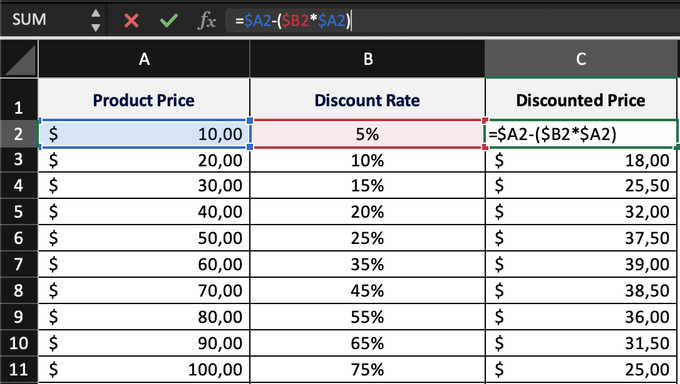Select the cell with price 30,00

(x=144, y=186)
